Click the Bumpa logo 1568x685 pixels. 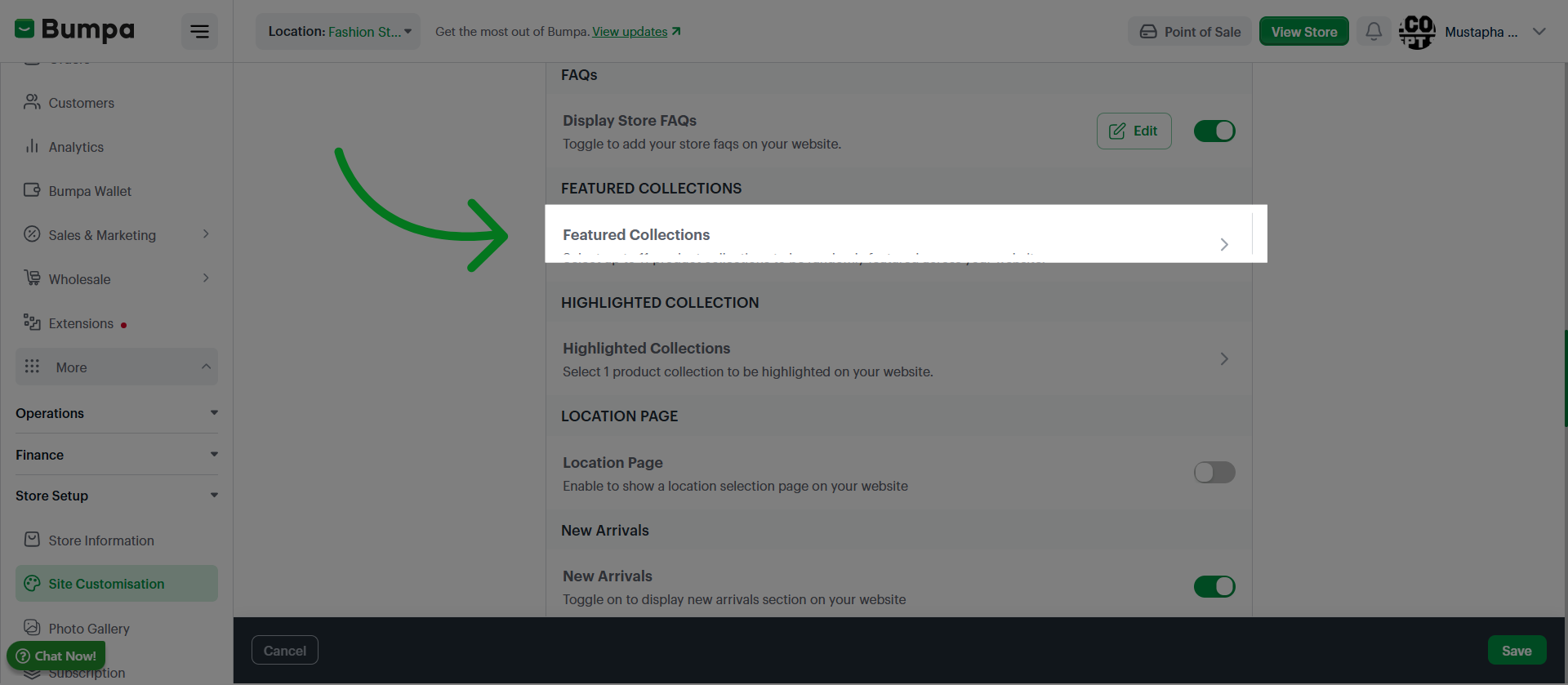point(74,30)
